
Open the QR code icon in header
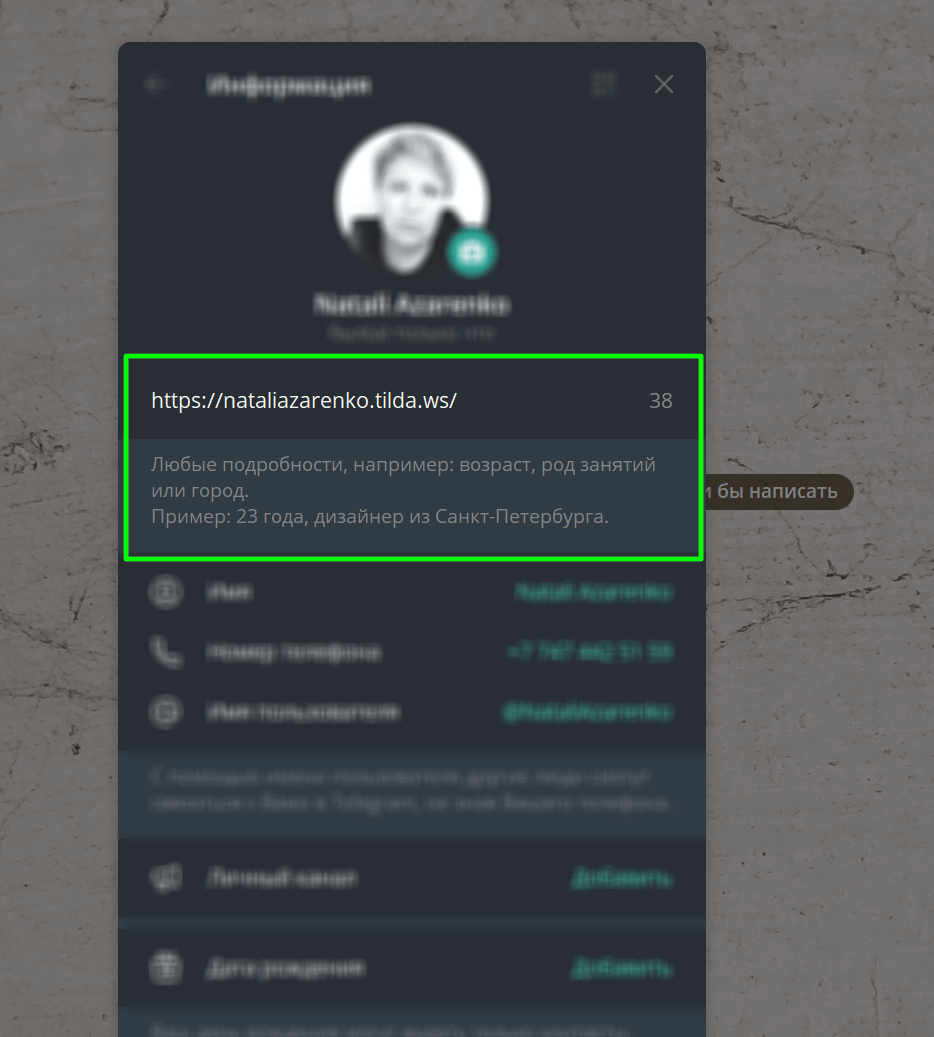coord(603,84)
